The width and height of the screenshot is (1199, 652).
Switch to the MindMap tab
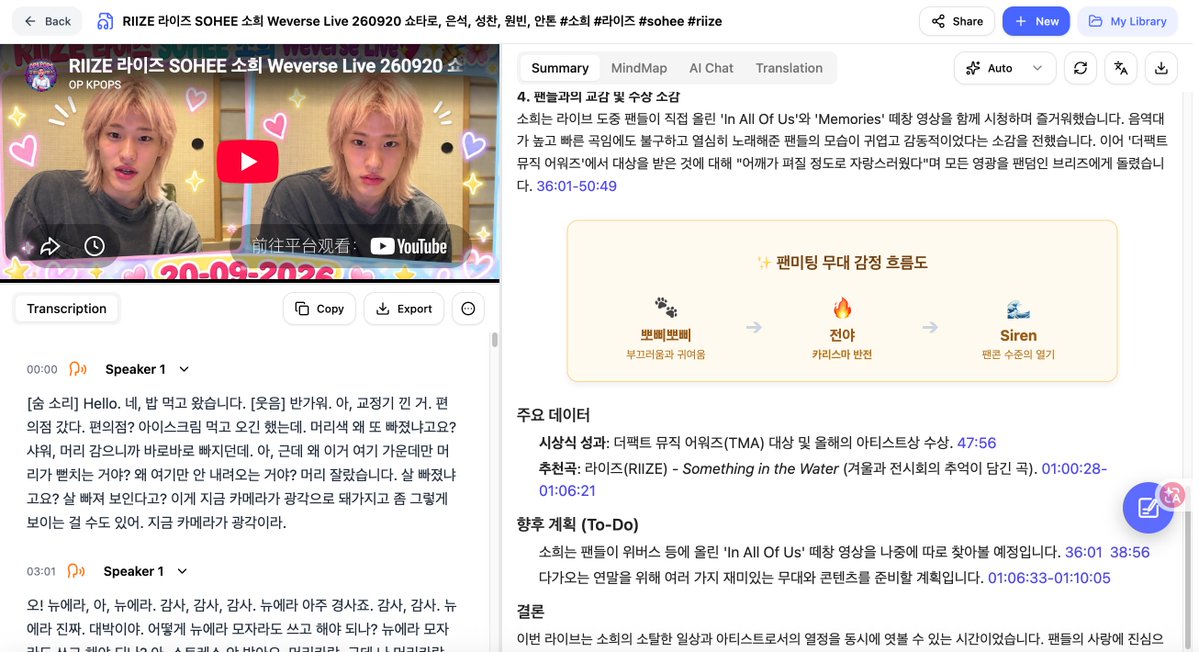click(x=638, y=68)
